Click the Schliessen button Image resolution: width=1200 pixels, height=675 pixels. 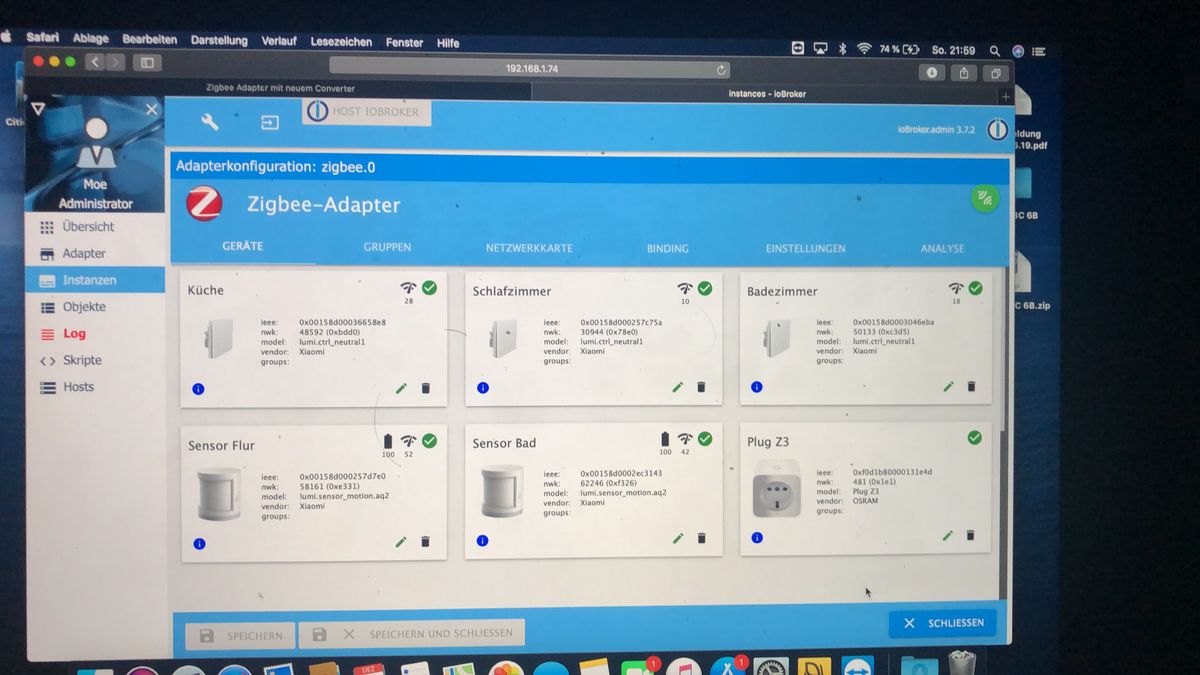[x=942, y=623]
